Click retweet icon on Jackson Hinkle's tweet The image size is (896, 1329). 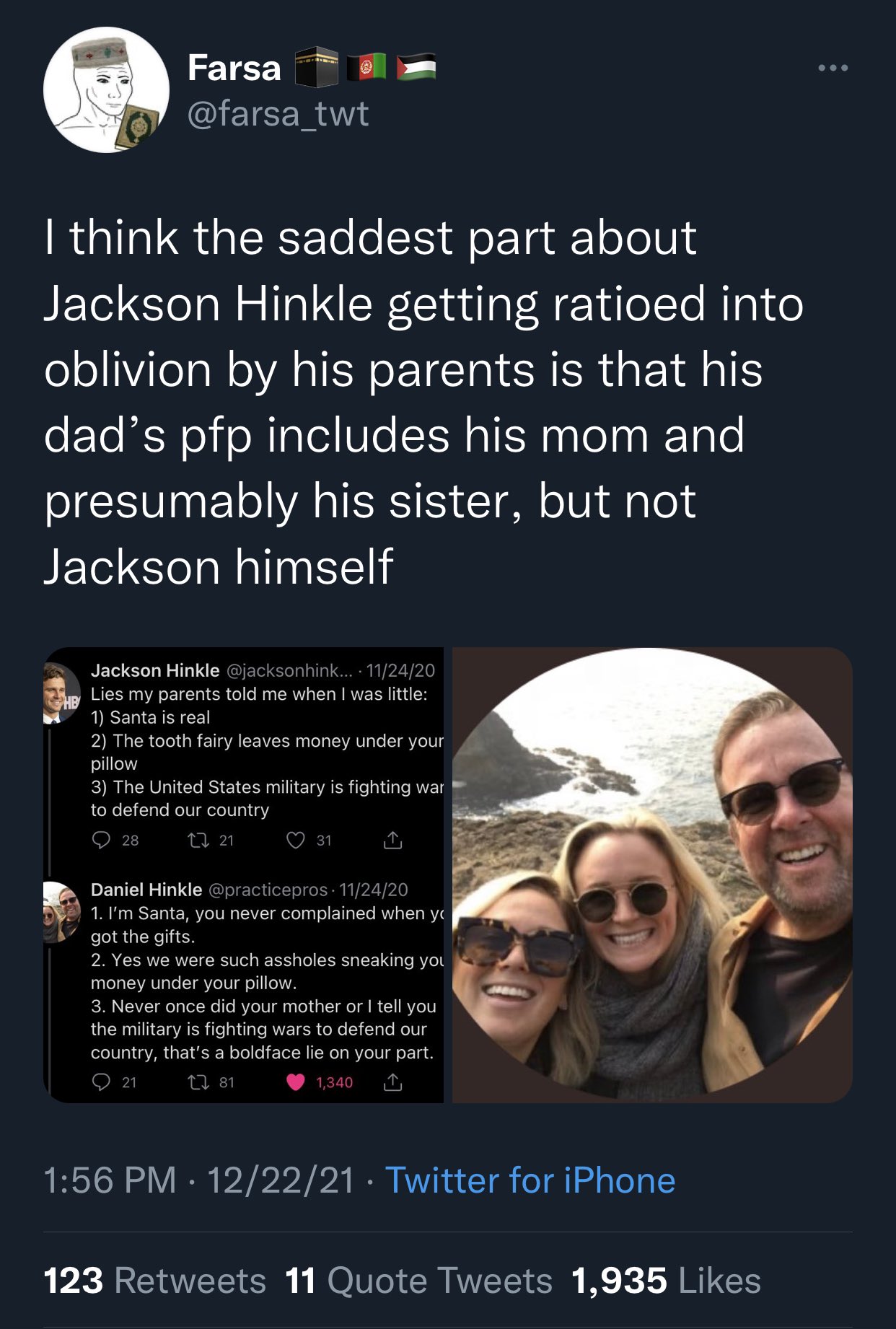198,840
